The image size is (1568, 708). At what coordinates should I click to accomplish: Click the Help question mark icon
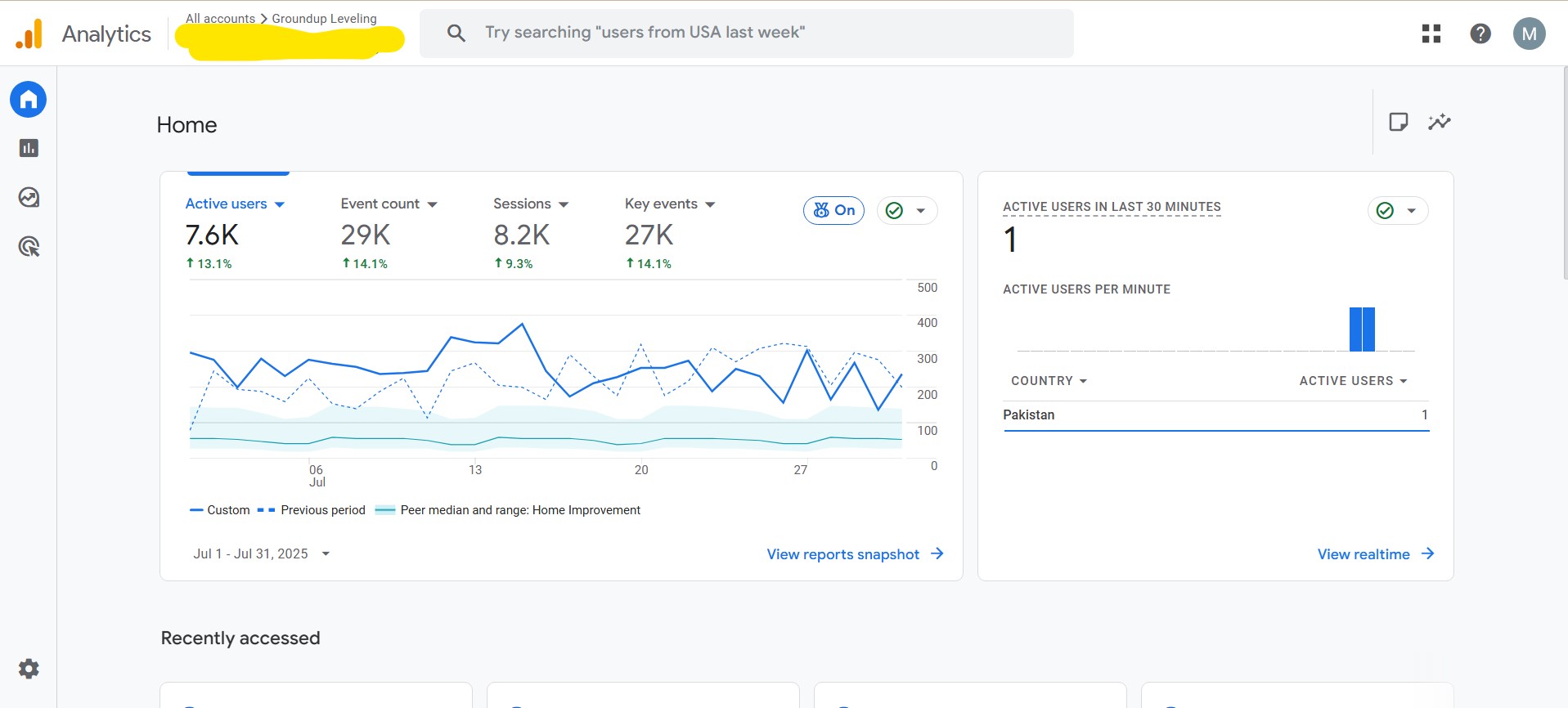coord(1480,34)
